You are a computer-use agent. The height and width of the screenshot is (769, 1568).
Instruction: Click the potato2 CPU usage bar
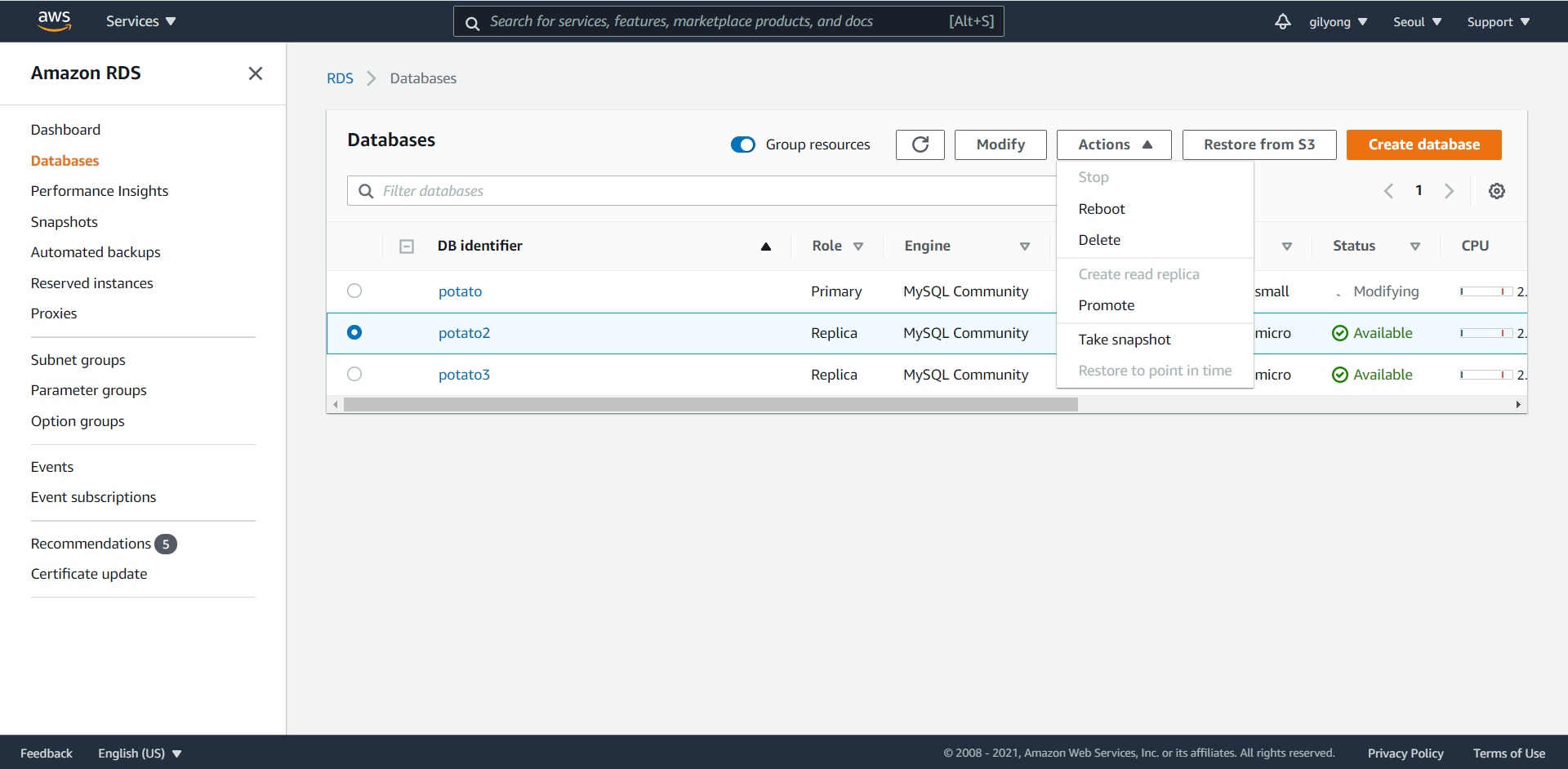point(1487,333)
